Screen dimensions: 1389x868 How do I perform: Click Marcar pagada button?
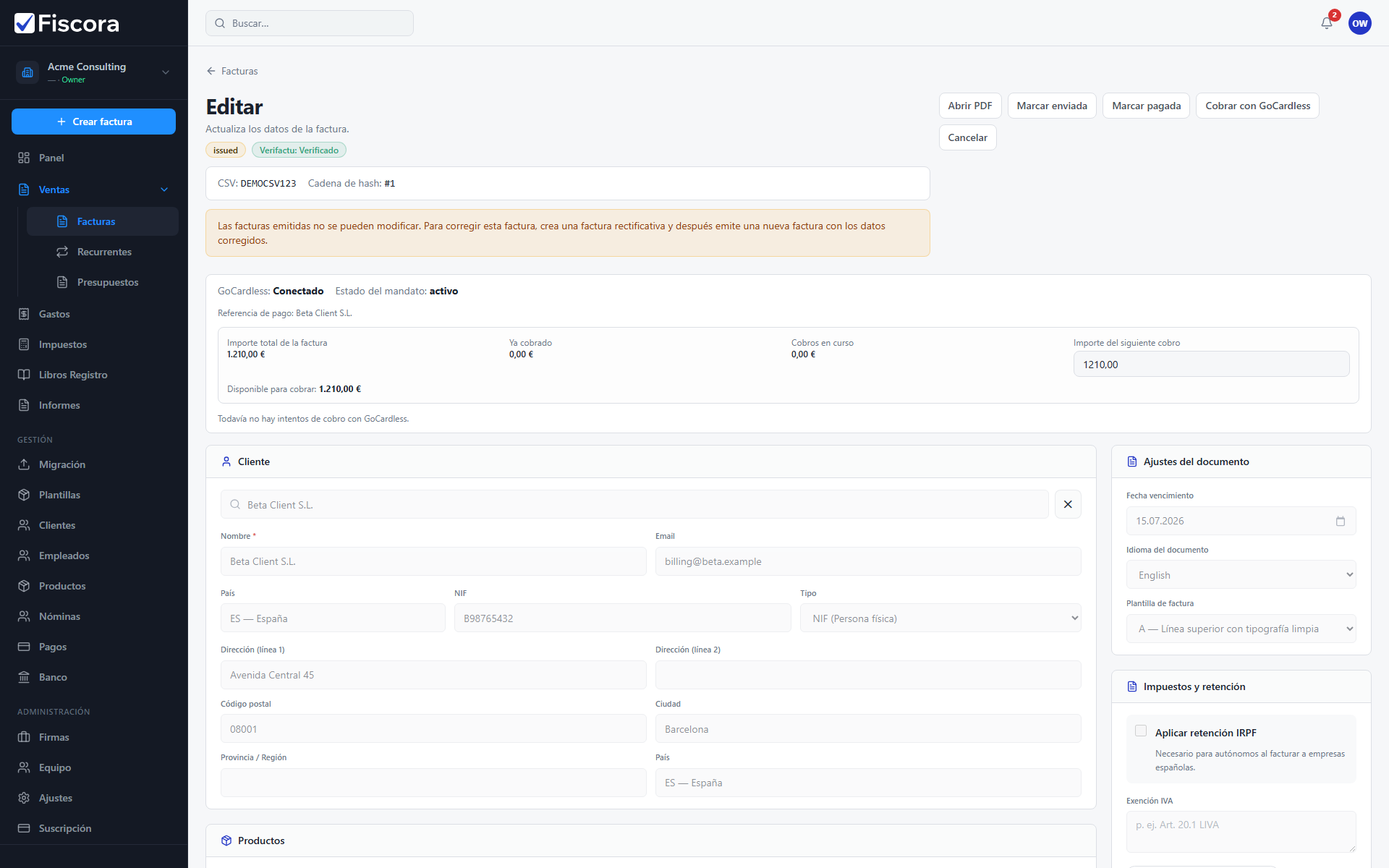pos(1146,106)
